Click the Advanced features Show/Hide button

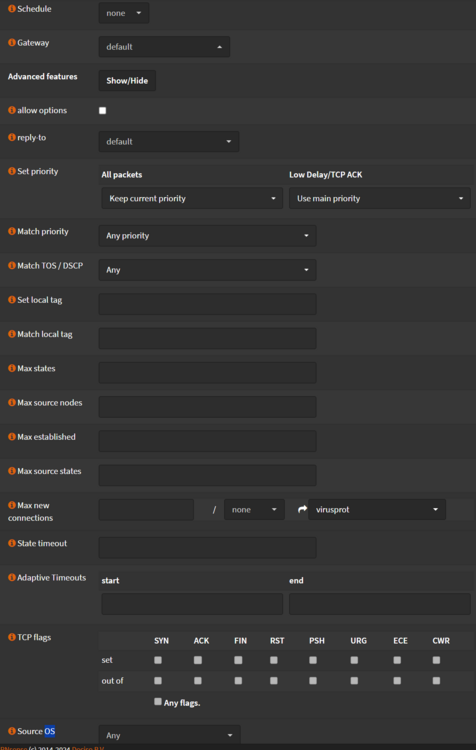pos(127,81)
